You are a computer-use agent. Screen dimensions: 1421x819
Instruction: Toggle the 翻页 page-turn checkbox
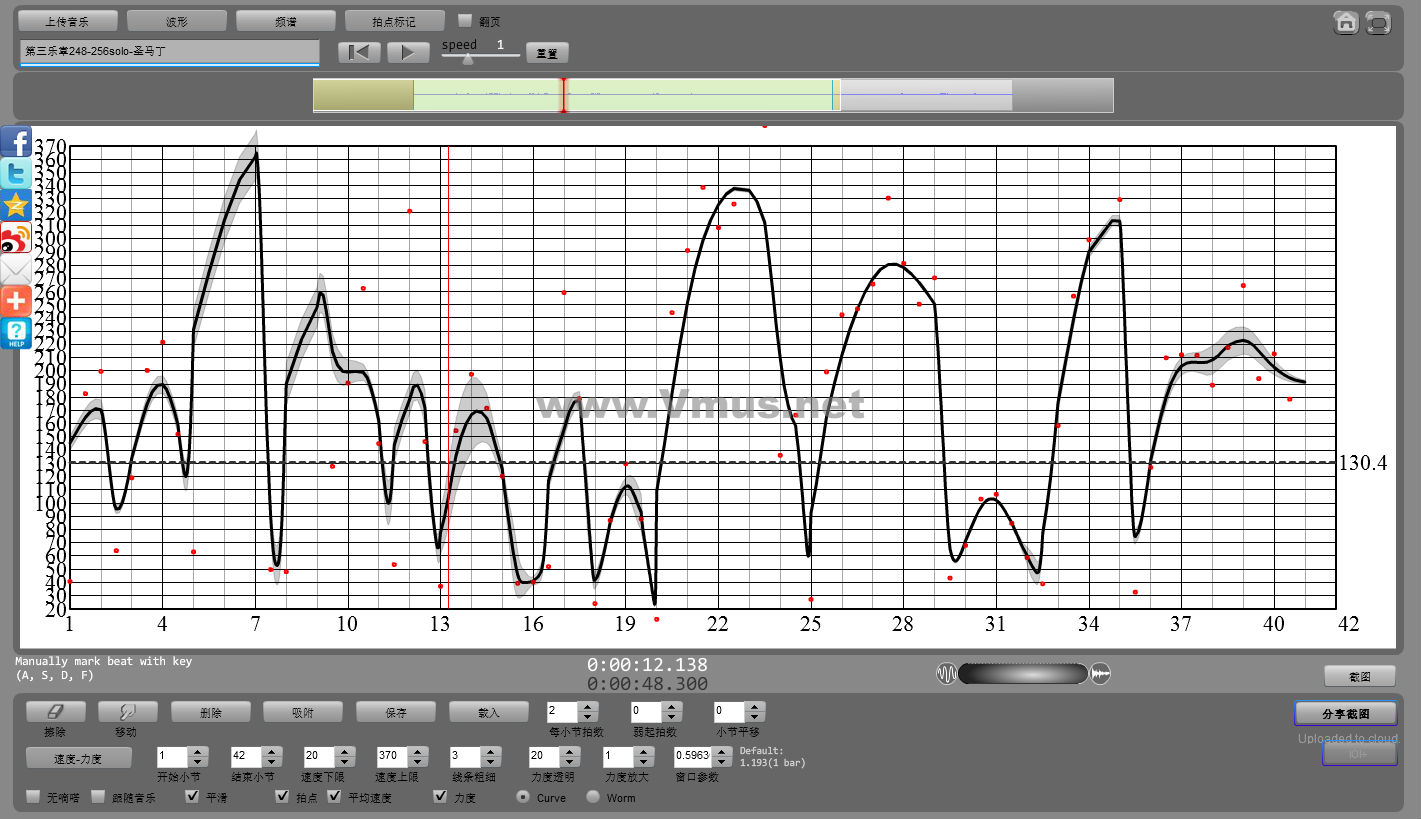coord(465,20)
